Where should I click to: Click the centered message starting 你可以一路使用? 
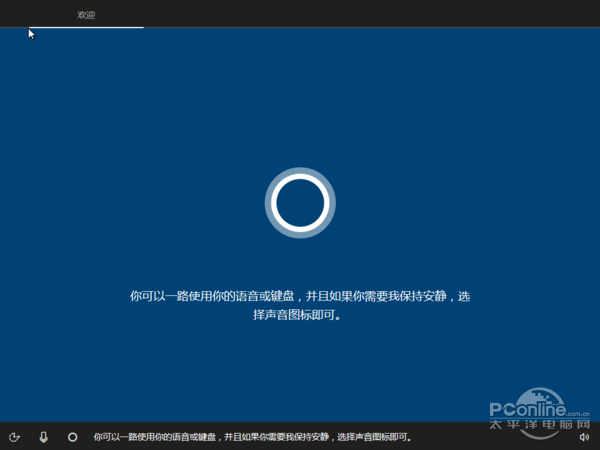[x=300, y=305]
